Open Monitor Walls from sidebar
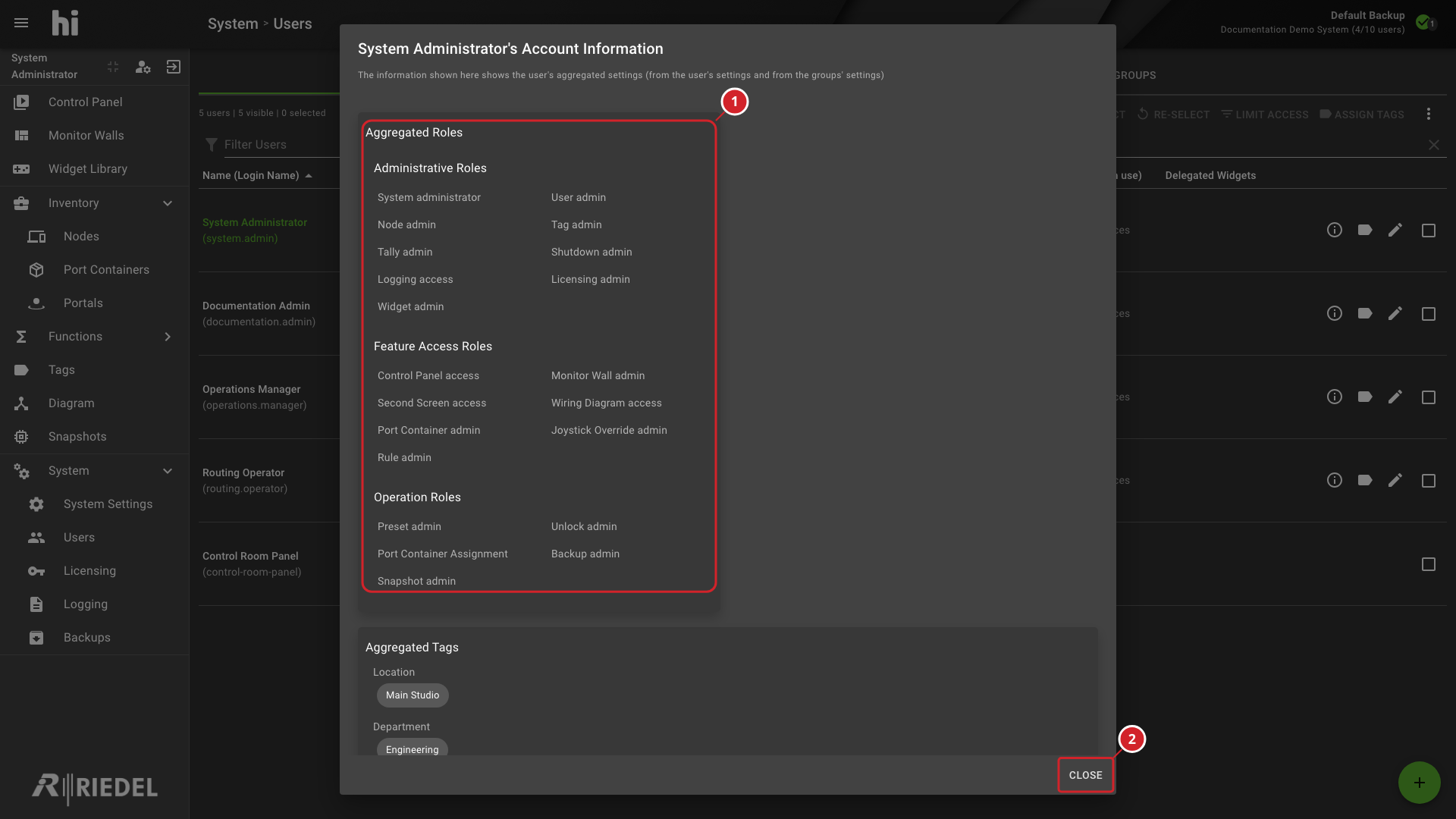The image size is (1456, 819). pyautogui.click(x=94, y=135)
